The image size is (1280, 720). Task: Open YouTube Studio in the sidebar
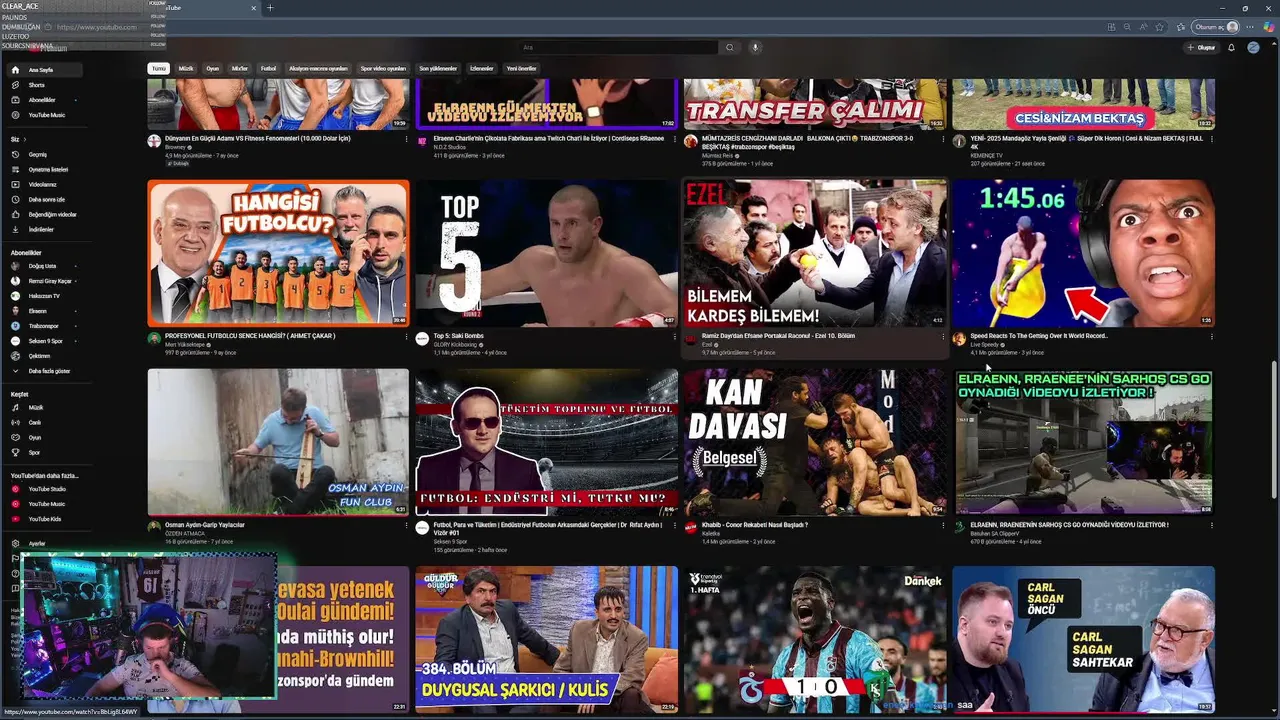[x=45, y=489]
